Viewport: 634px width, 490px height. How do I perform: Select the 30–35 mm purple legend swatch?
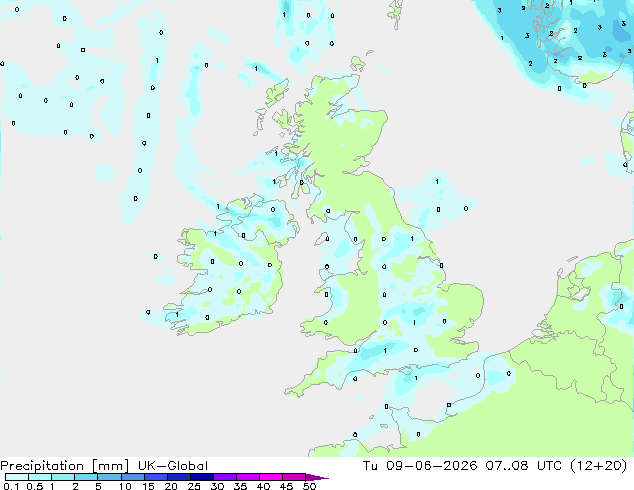point(225,477)
